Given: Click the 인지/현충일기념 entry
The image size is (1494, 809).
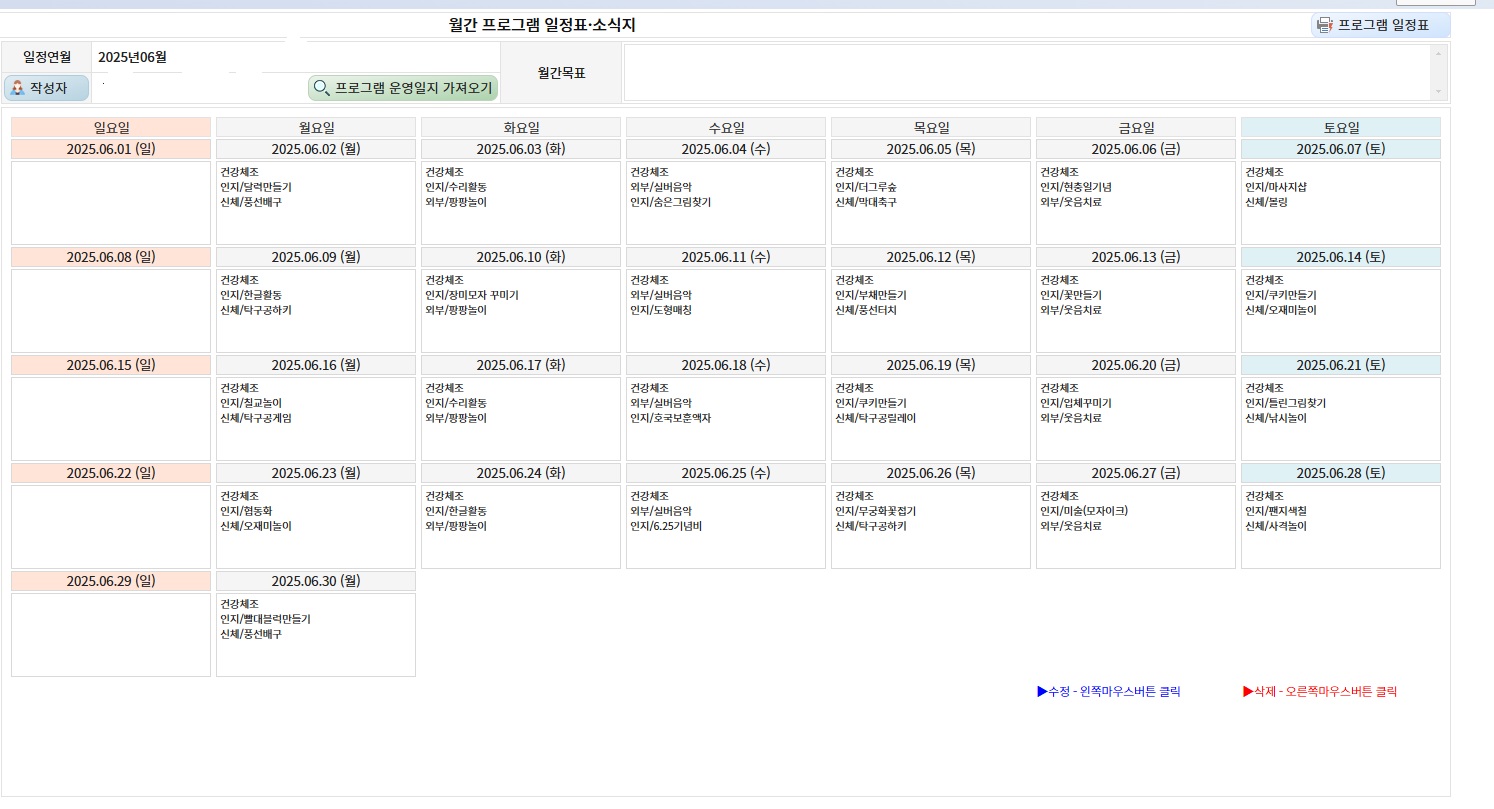Looking at the screenshot, I should [x=1076, y=187].
